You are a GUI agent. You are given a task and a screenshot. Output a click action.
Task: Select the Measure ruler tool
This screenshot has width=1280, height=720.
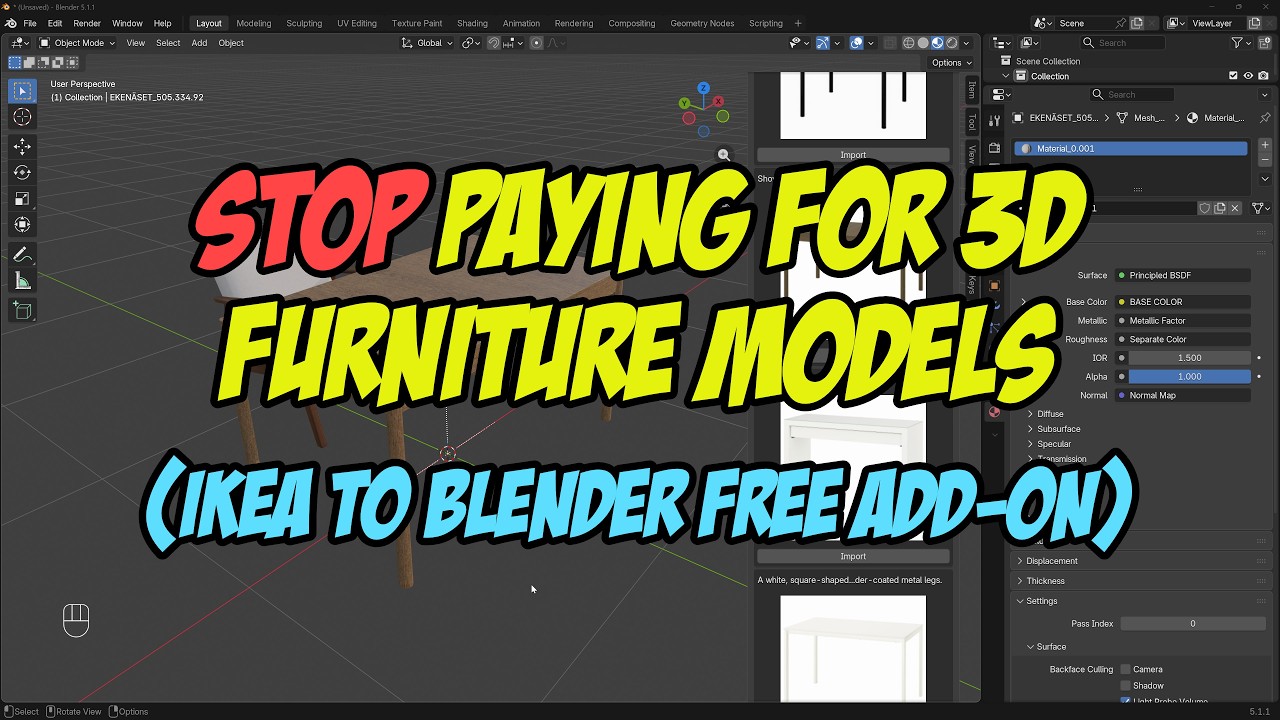pyautogui.click(x=22, y=281)
